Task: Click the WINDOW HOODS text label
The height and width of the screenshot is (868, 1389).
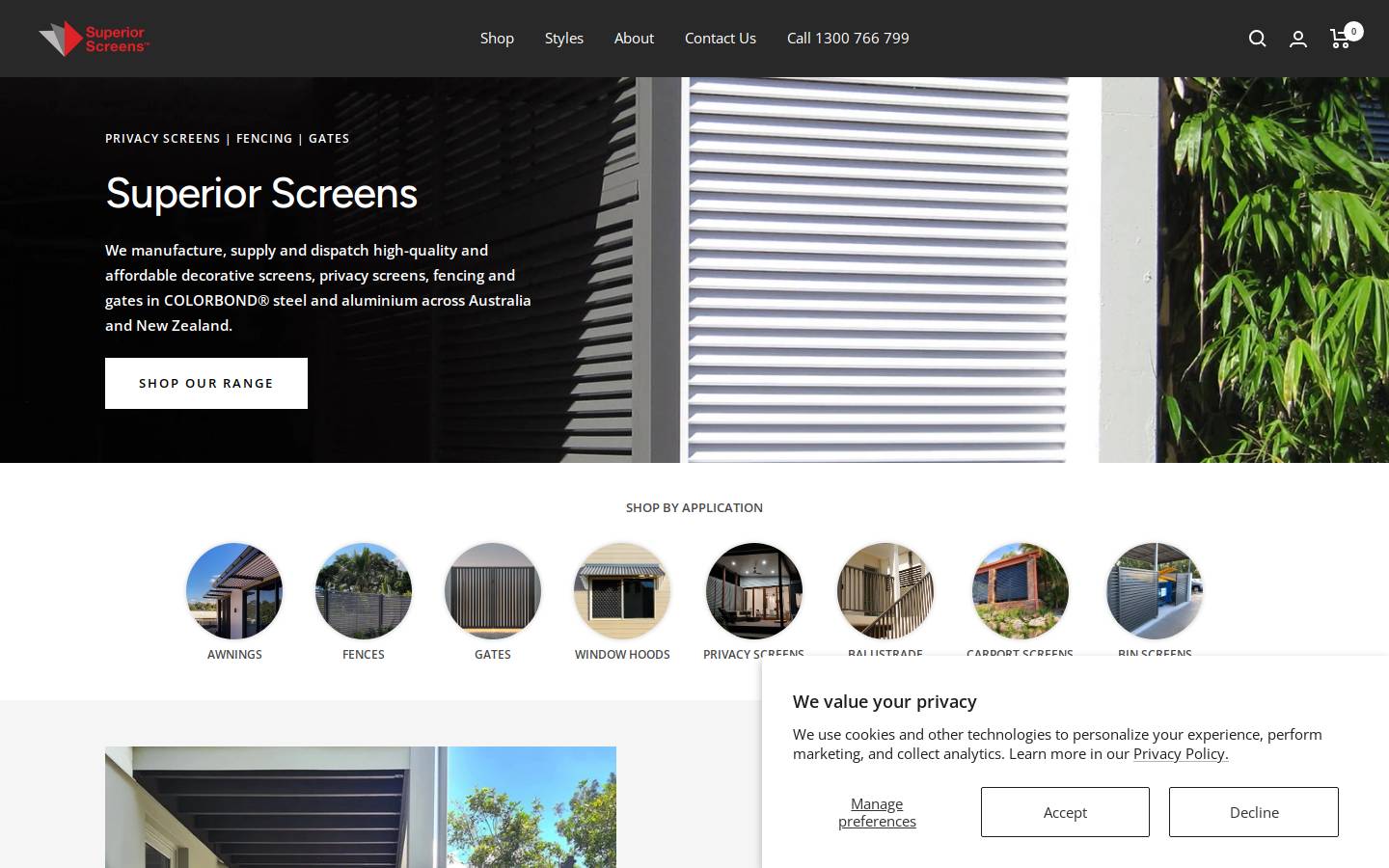Action: pyautogui.click(x=622, y=654)
